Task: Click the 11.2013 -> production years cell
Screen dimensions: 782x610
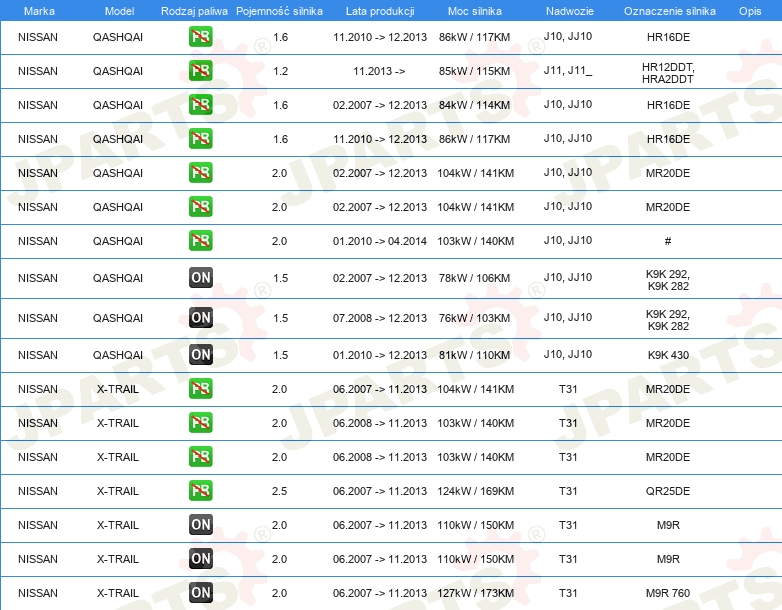Action: point(380,71)
